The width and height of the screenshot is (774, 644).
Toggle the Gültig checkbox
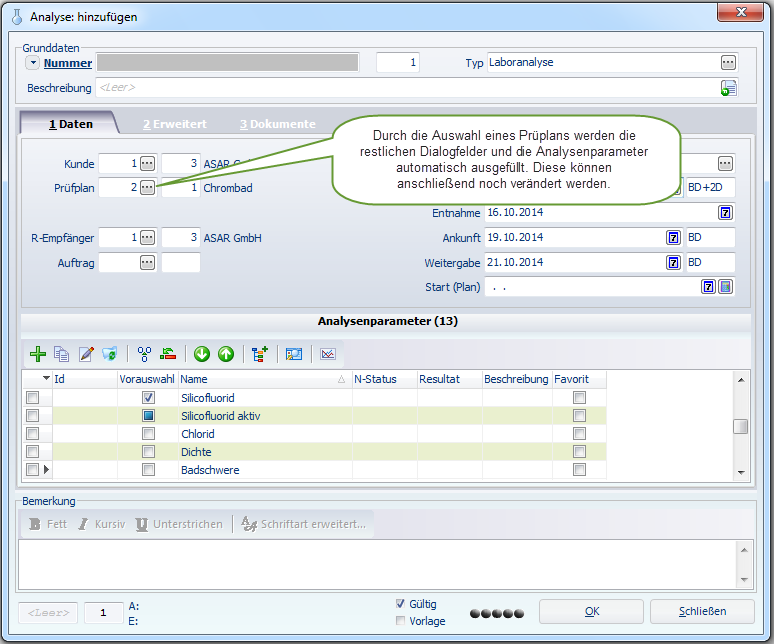pyautogui.click(x=400, y=604)
